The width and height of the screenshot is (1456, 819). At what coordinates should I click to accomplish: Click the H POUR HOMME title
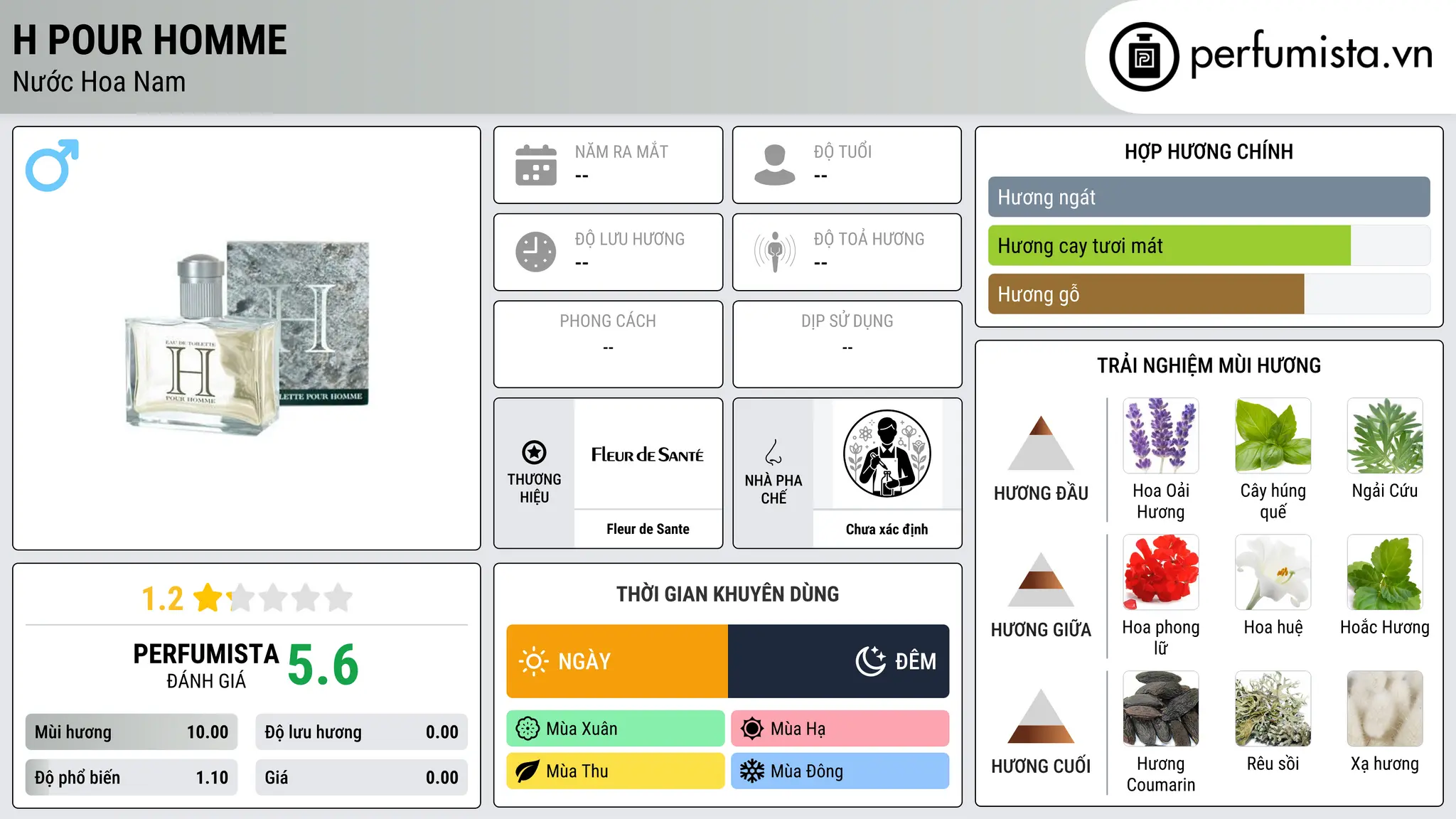(150, 40)
